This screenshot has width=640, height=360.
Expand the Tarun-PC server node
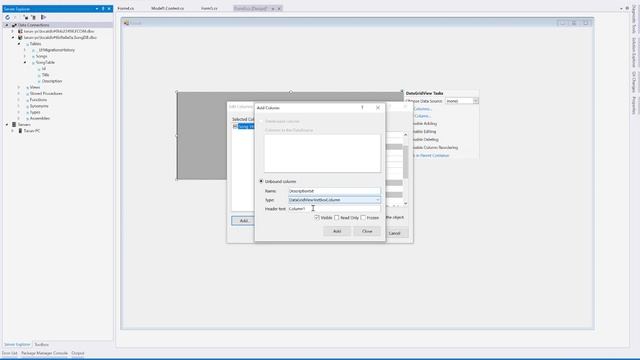click(x=13, y=131)
